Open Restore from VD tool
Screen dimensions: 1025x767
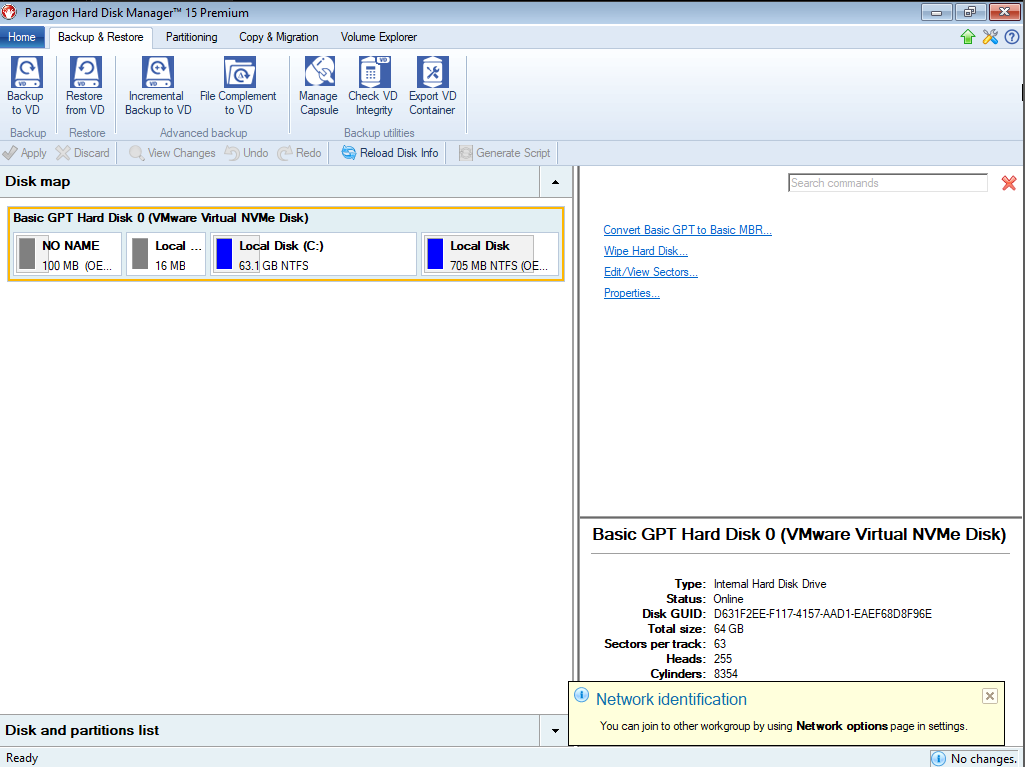coord(85,86)
